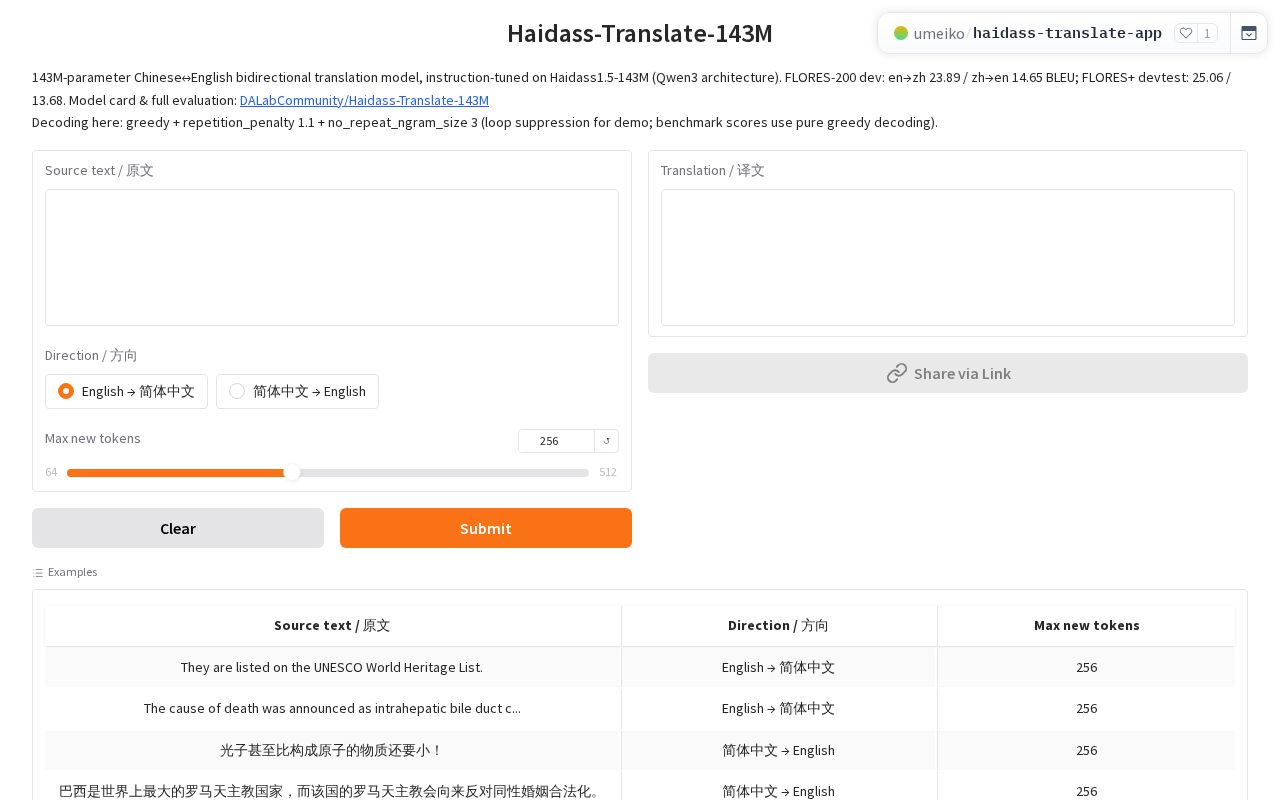Click the Examples list icon

[x=38, y=573]
